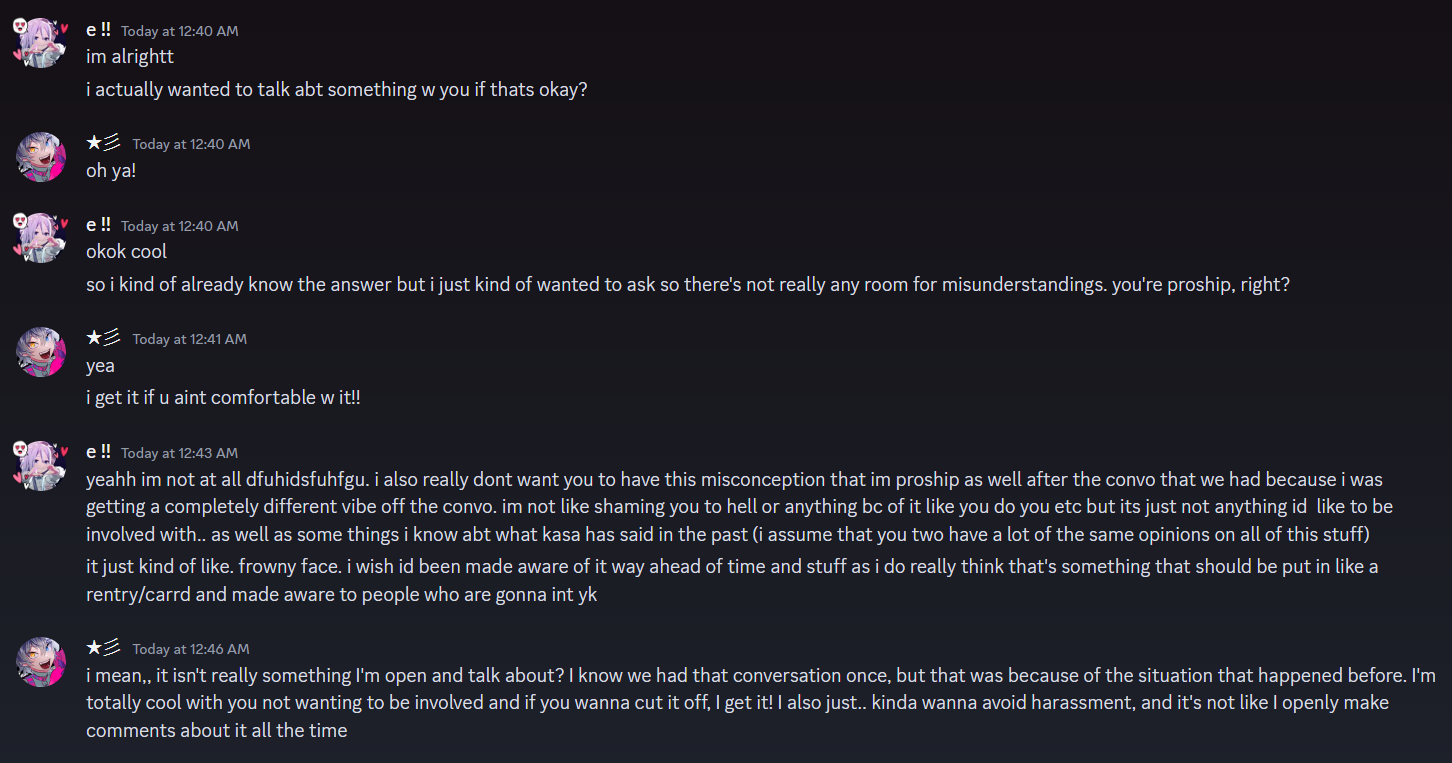Click star user's avatar beside "oh ya!"
Viewport: 1452px width, 763px height.
(x=41, y=157)
